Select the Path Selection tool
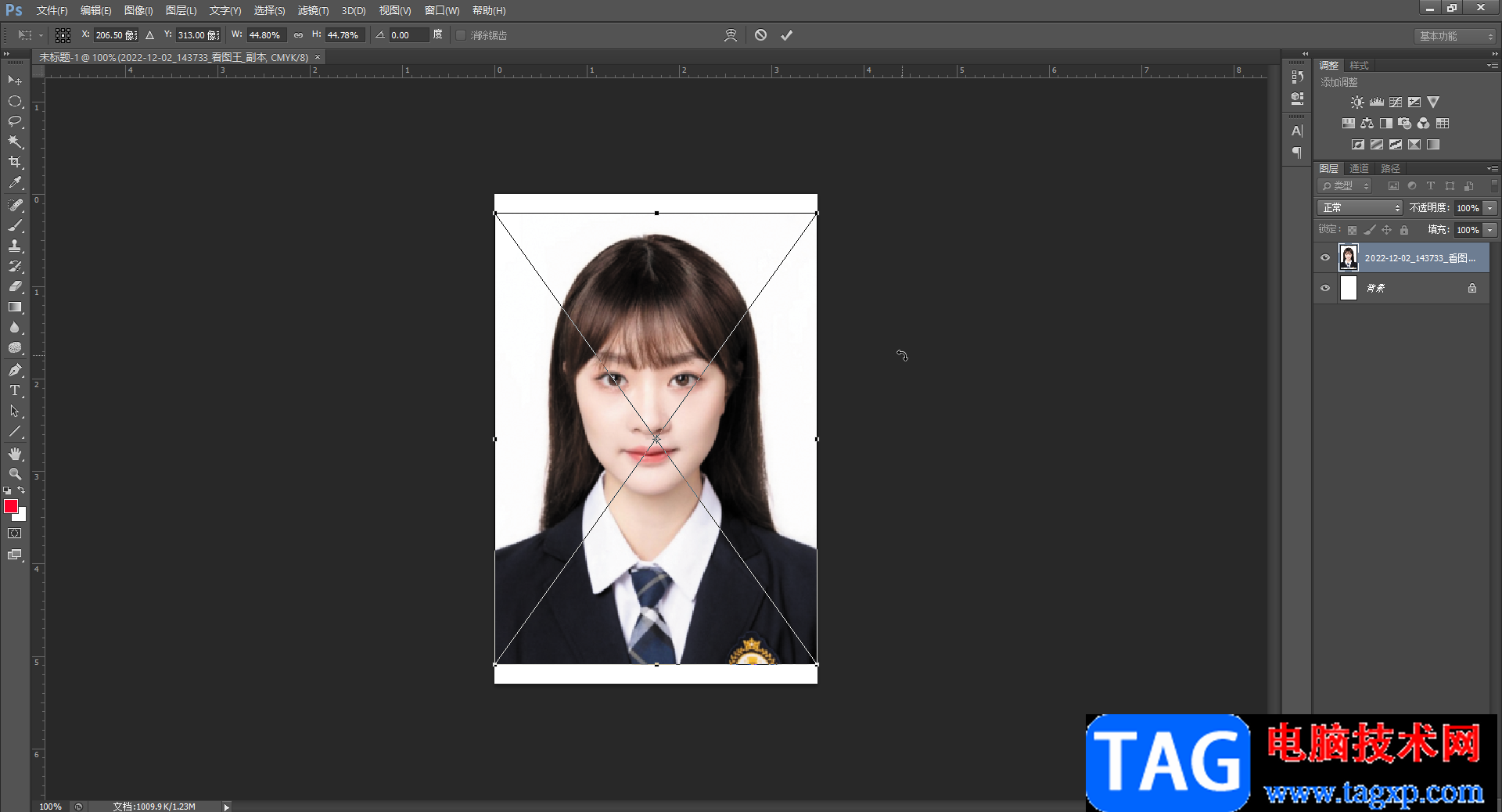This screenshot has width=1502, height=812. coord(15,411)
